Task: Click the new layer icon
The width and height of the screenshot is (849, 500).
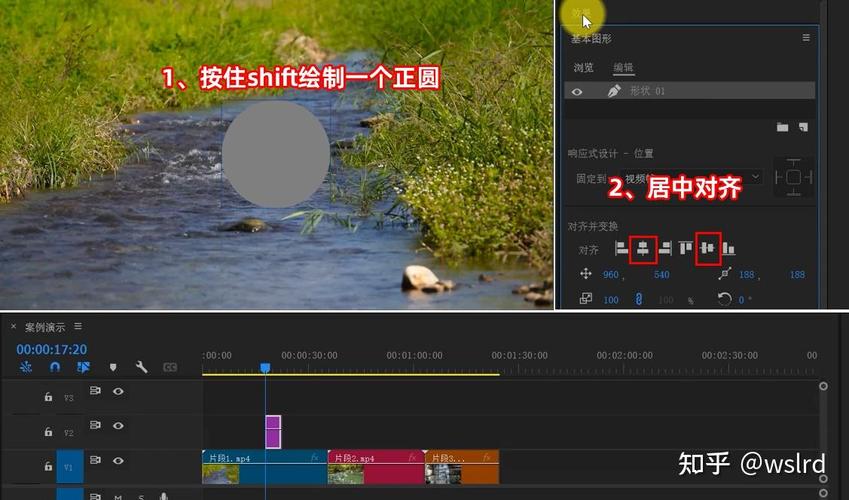Action: [x=803, y=127]
